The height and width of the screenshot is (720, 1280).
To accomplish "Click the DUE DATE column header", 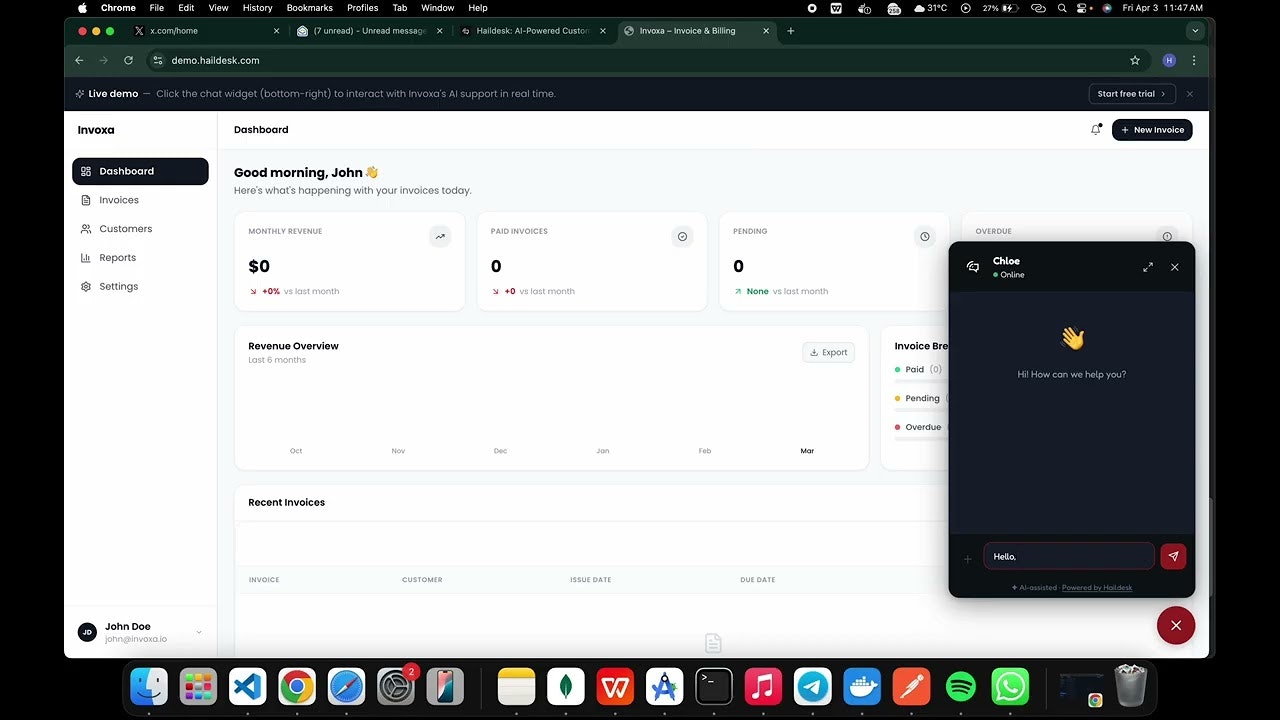I will click(x=758, y=580).
